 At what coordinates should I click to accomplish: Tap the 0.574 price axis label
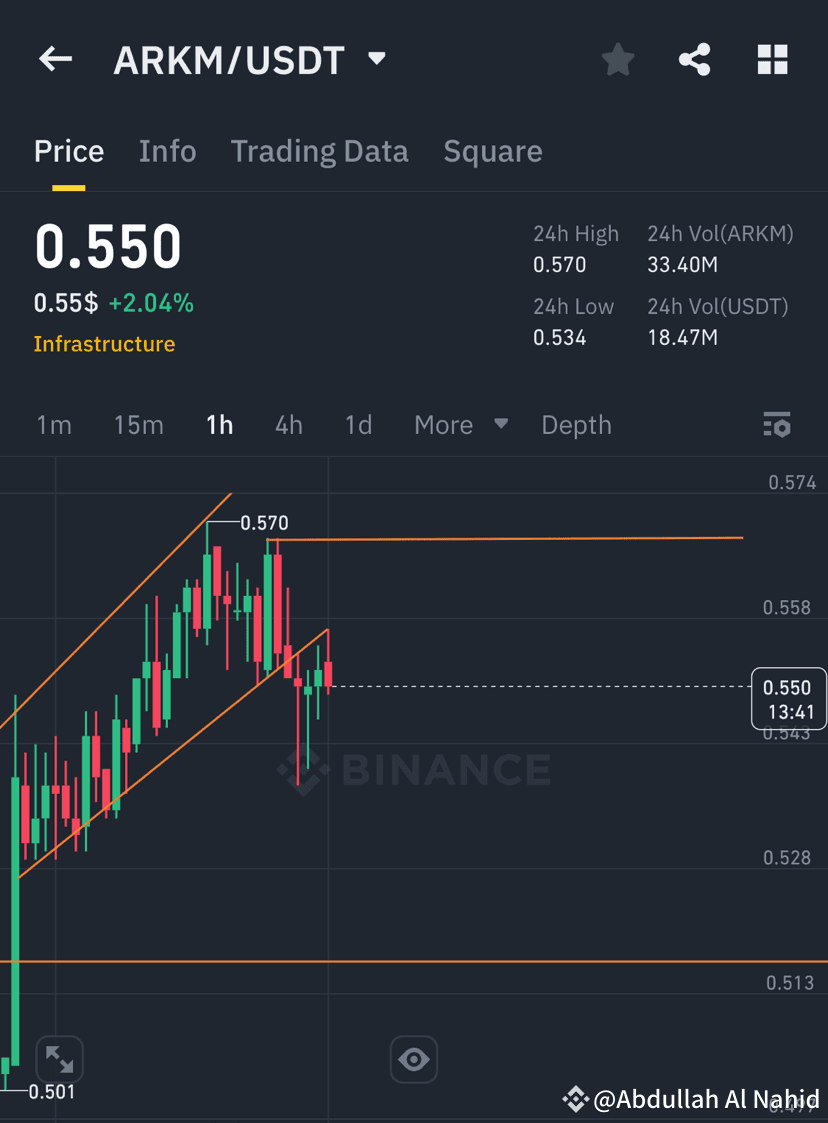pyautogui.click(x=792, y=483)
